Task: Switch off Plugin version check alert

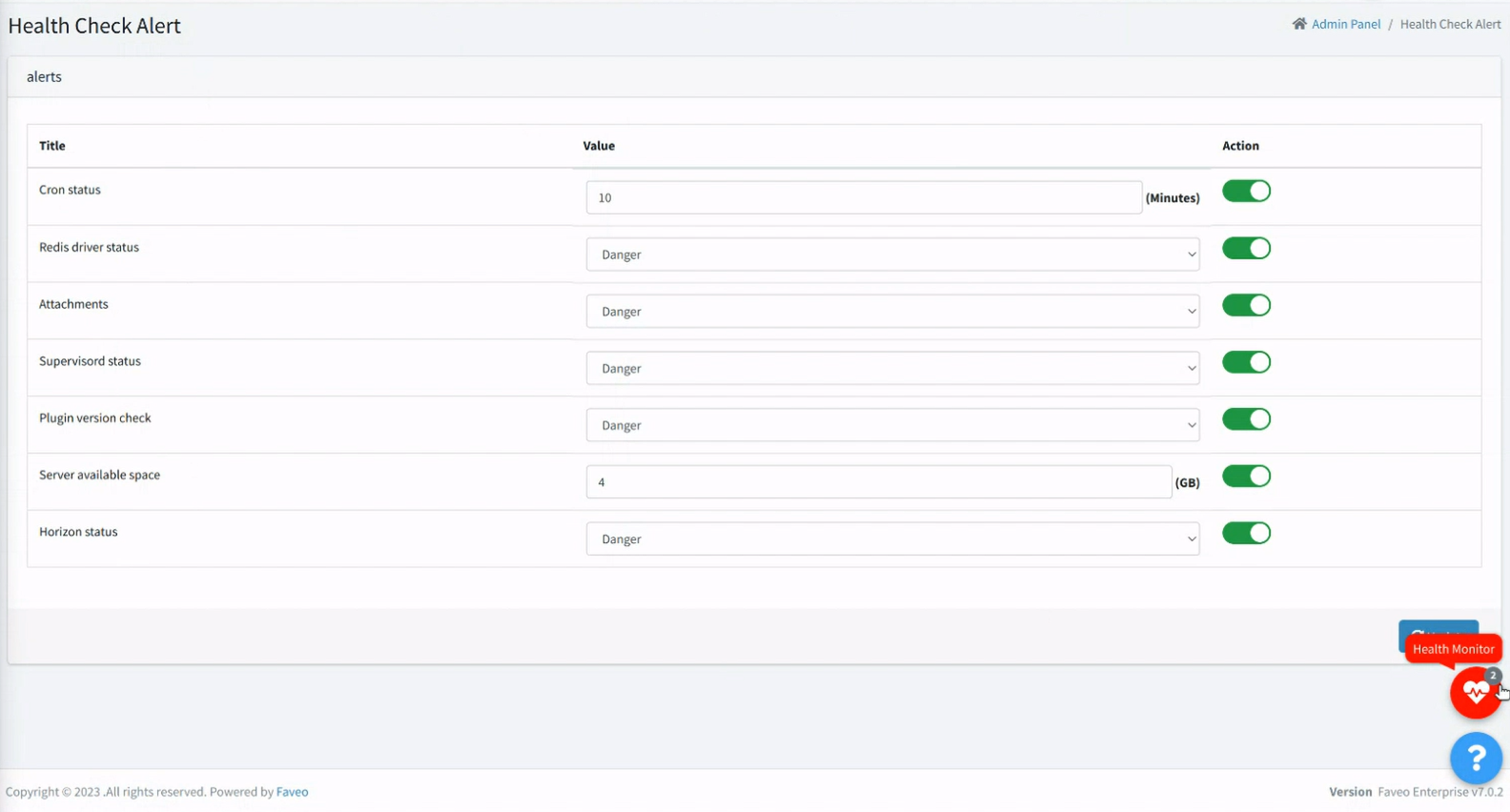Action: 1246,419
